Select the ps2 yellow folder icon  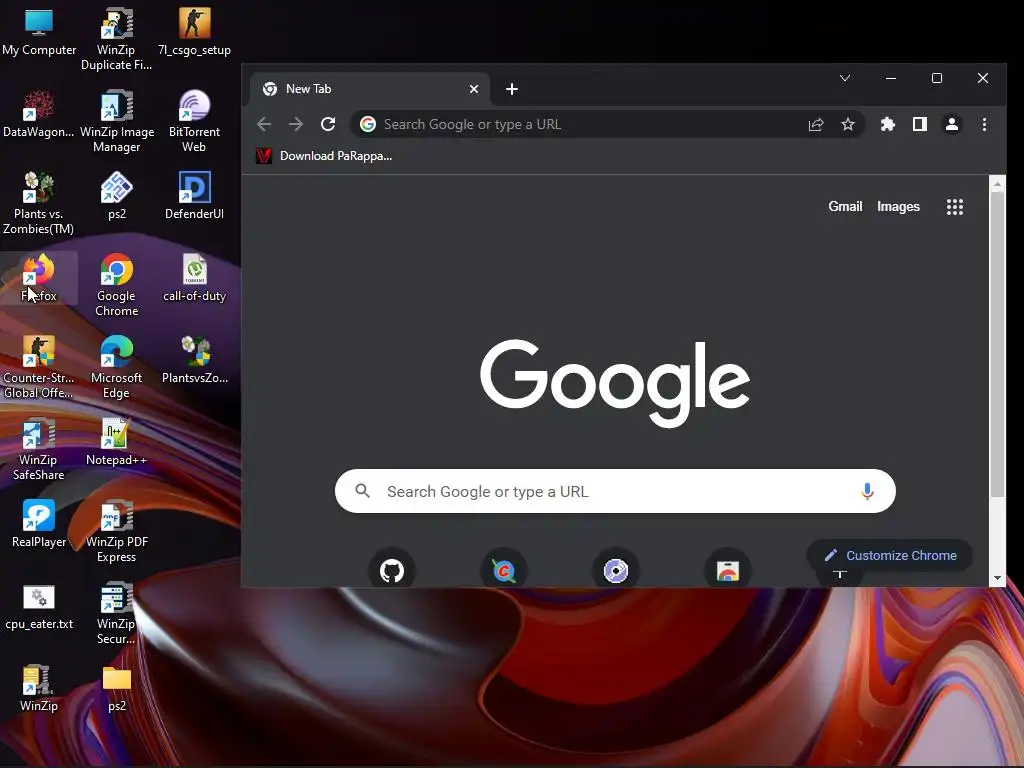pyautogui.click(x=116, y=688)
